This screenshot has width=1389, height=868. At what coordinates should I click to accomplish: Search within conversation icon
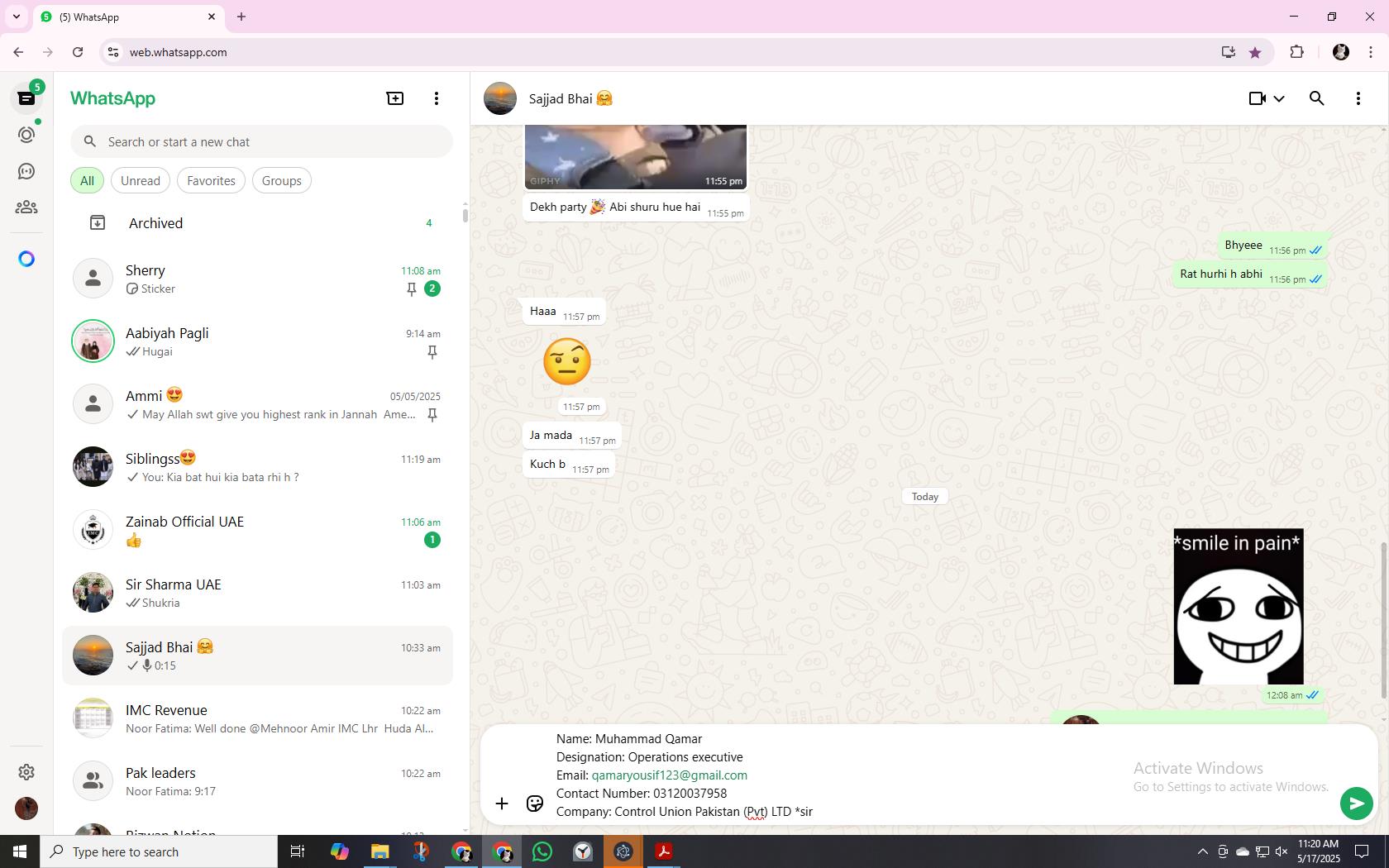(x=1317, y=98)
